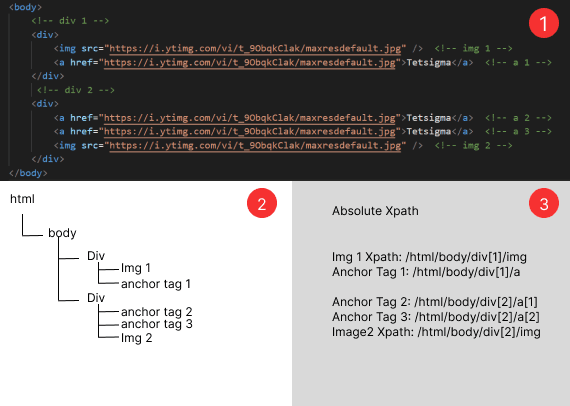Select 'Tetsigma' text on the 'a 1' line

(x=429, y=63)
